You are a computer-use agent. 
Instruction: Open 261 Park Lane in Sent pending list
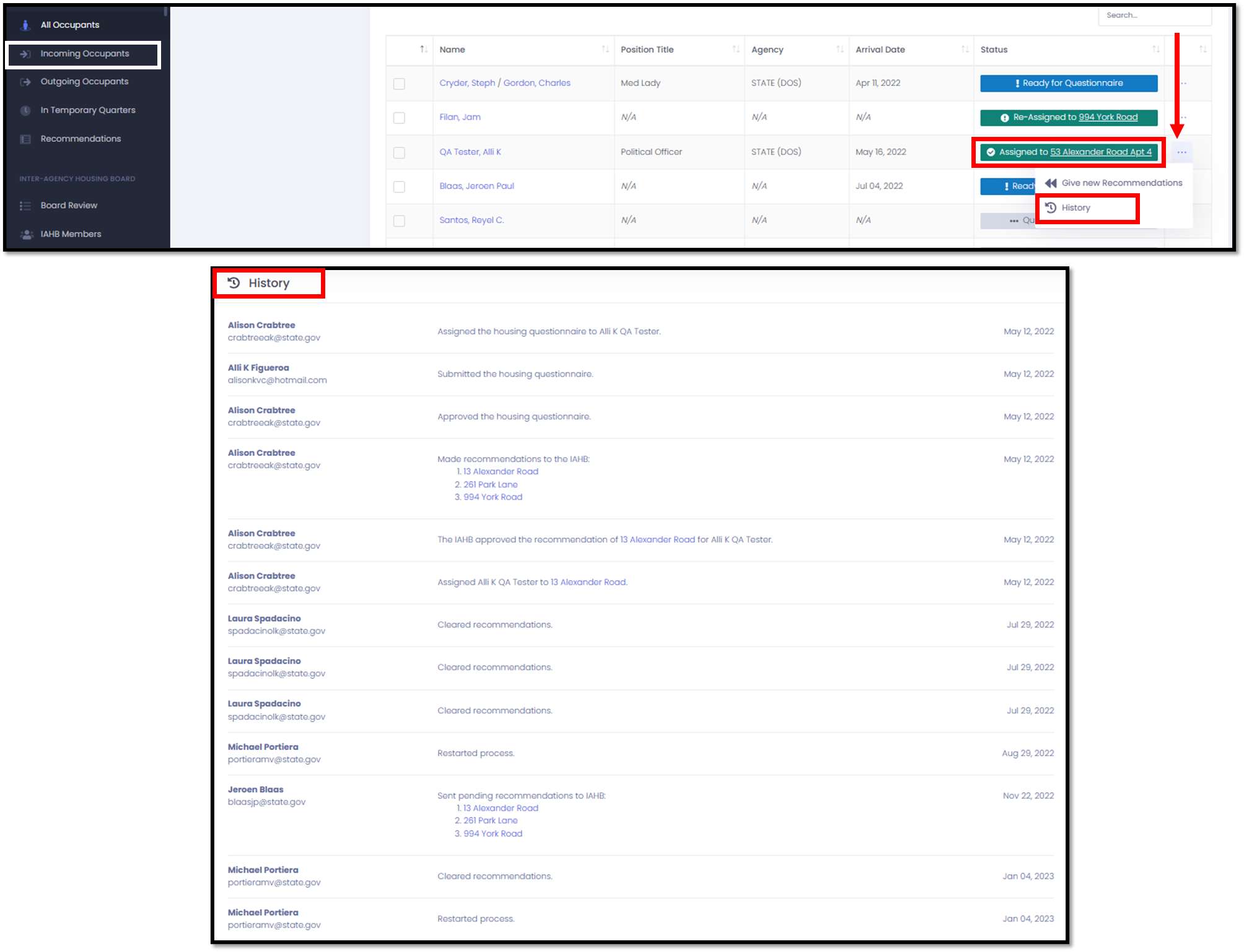[490, 821]
